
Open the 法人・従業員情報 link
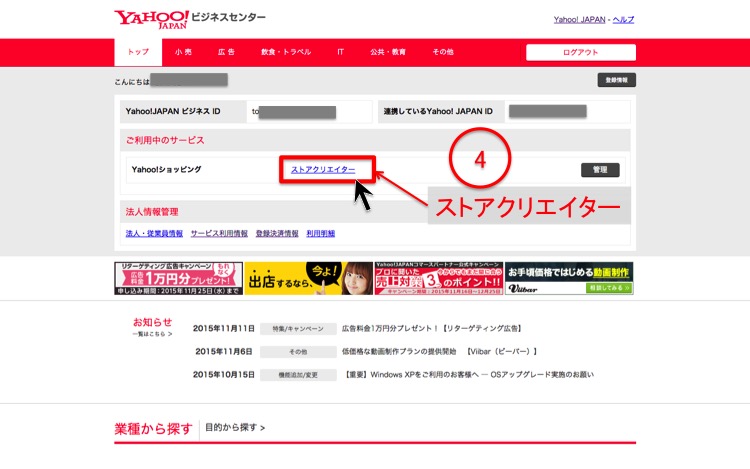(x=154, y=233)
